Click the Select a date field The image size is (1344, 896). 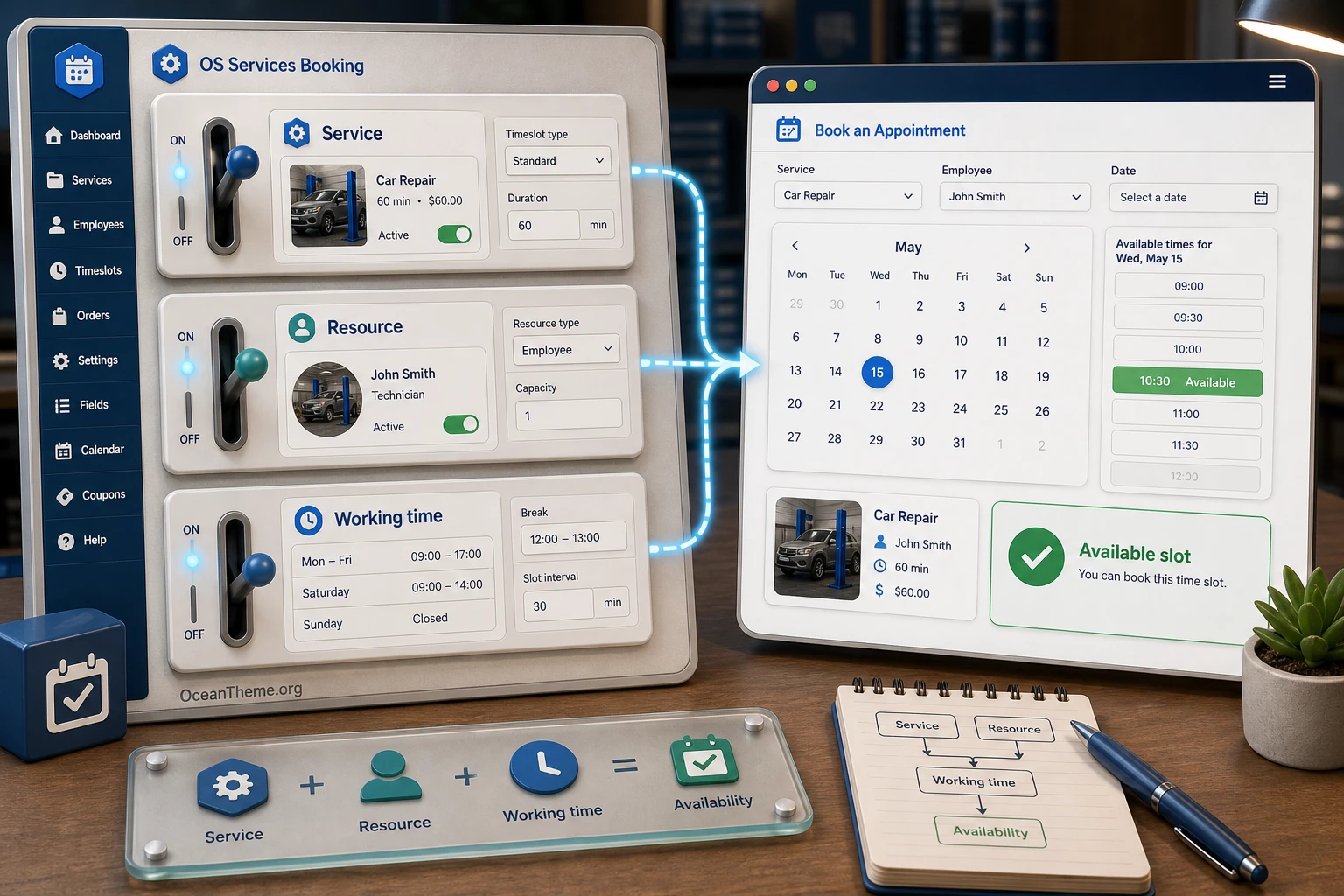click(1193, 198)
